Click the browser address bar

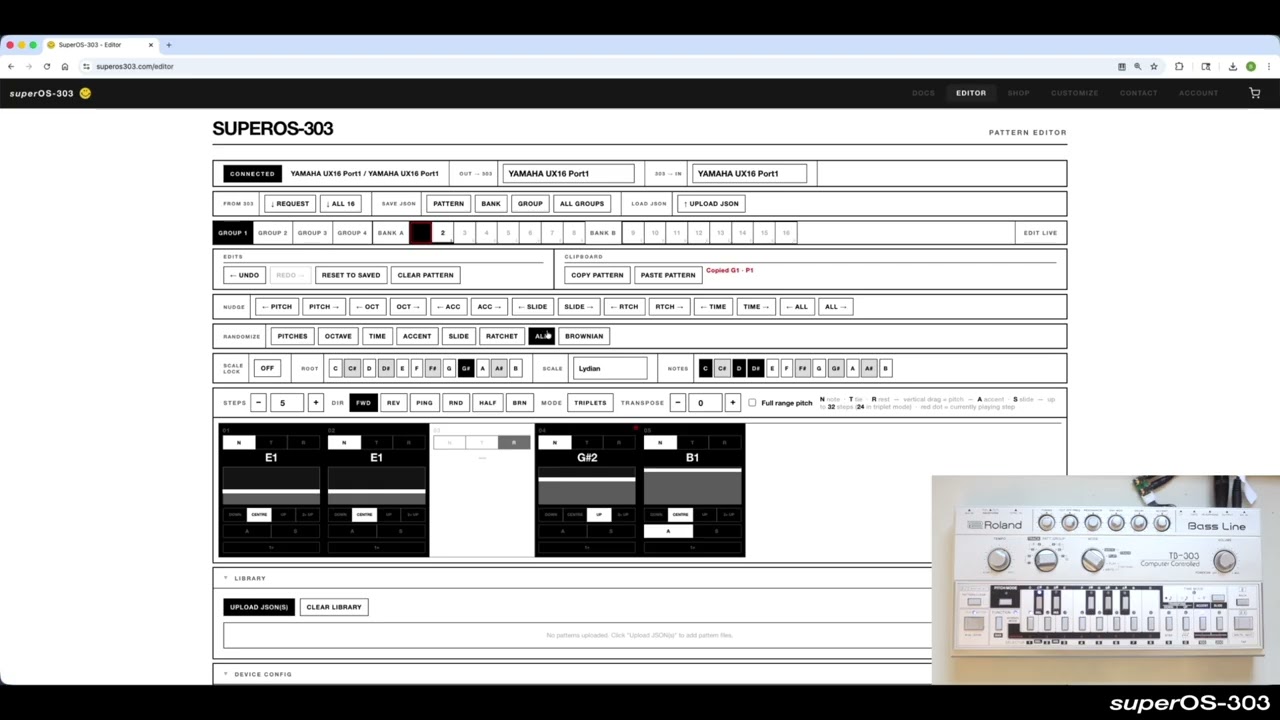[x=600, y=66]
